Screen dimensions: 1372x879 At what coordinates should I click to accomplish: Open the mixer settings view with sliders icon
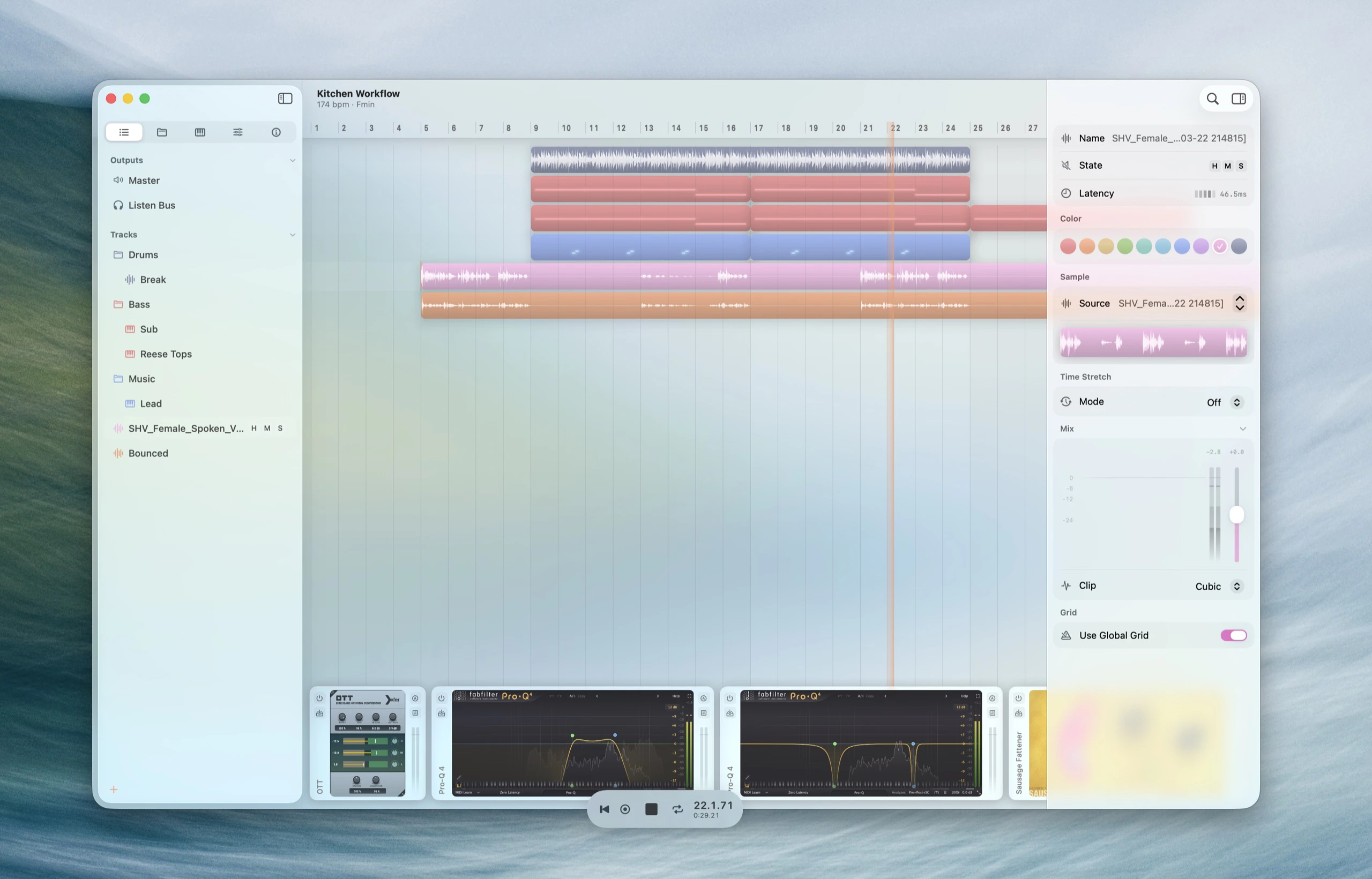click(x=238, y=132)
